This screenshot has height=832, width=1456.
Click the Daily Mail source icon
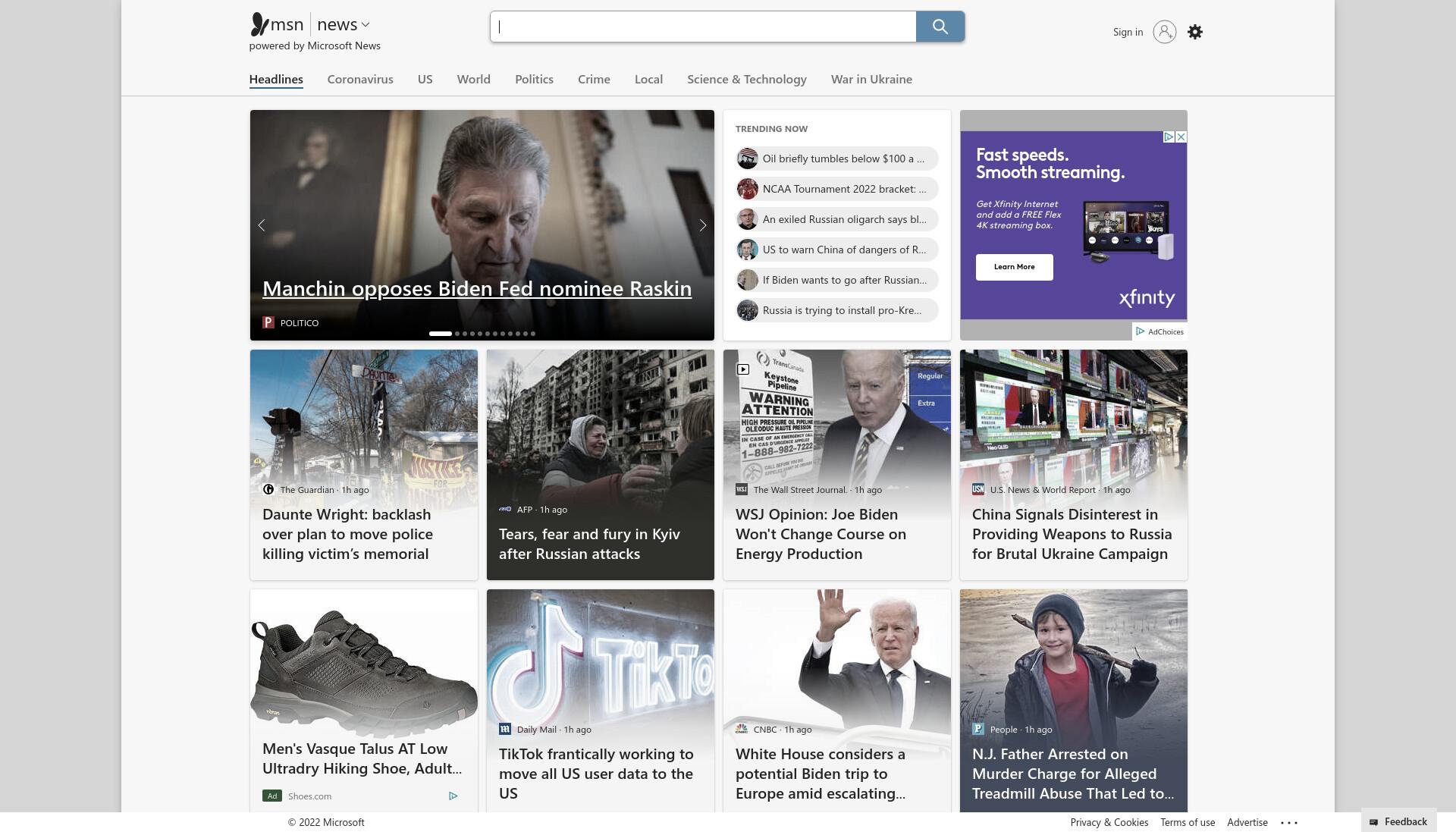pos(505,730)
